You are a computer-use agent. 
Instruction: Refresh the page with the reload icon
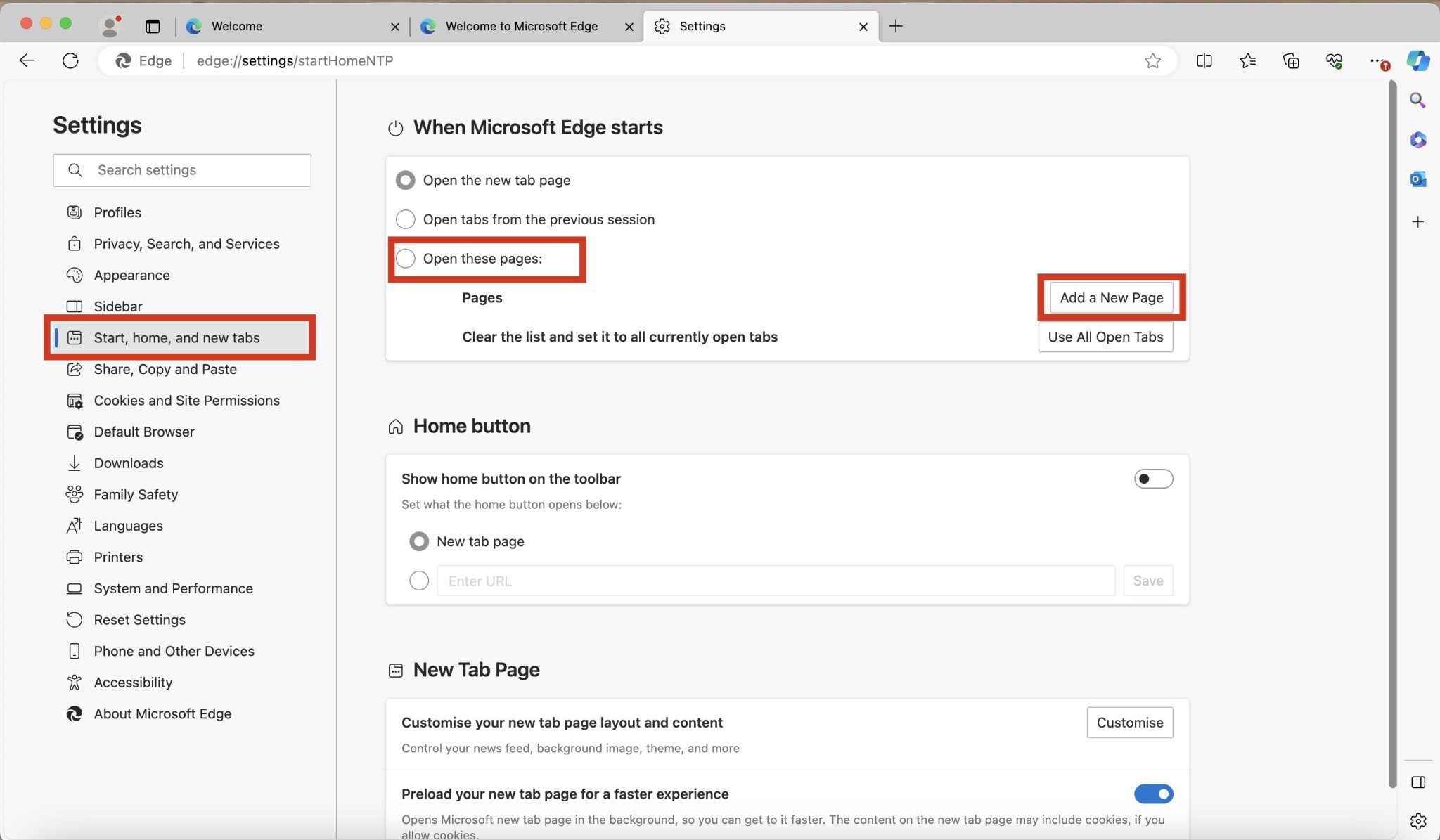pos(70,61)
